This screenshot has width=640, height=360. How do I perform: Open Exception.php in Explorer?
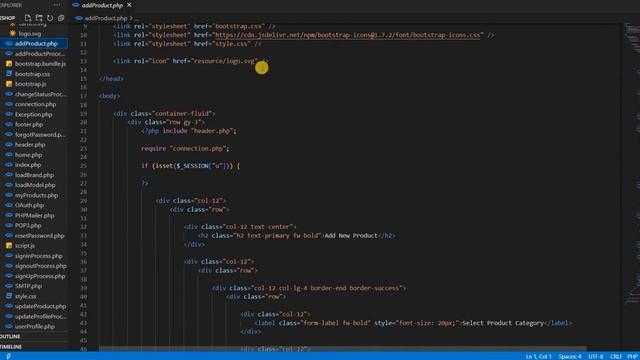tap(33, 114)
